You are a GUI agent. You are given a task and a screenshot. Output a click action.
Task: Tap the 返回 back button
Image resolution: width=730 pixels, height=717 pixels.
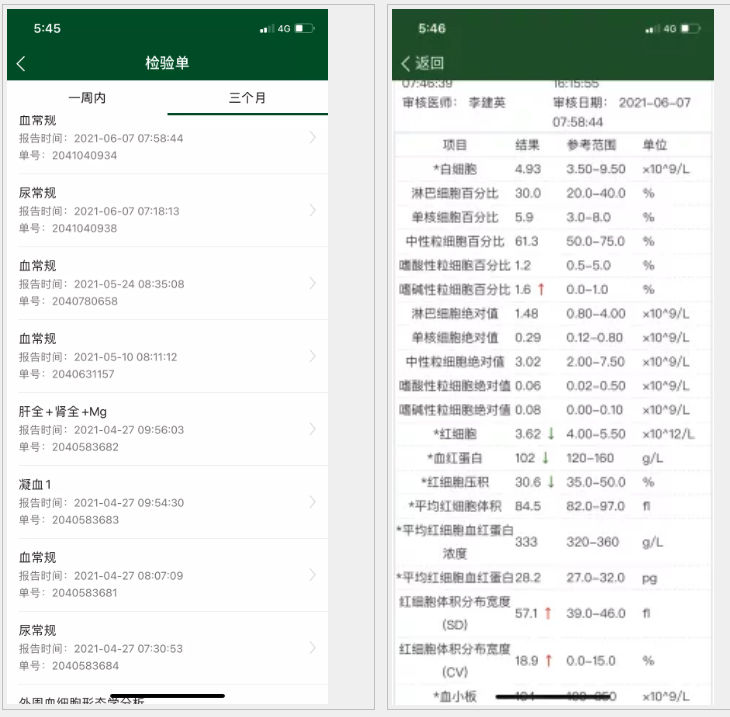[422, 63]
